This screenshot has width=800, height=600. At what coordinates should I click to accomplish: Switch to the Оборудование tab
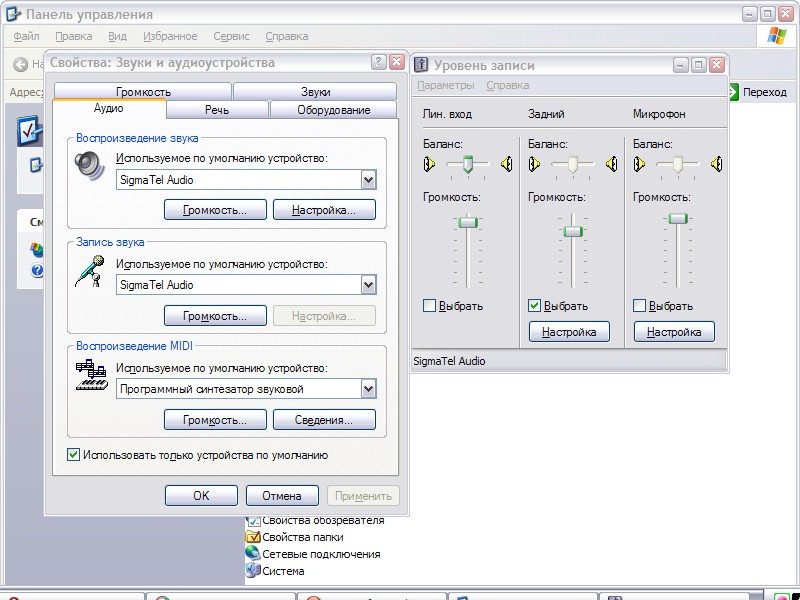coord(333,110)
